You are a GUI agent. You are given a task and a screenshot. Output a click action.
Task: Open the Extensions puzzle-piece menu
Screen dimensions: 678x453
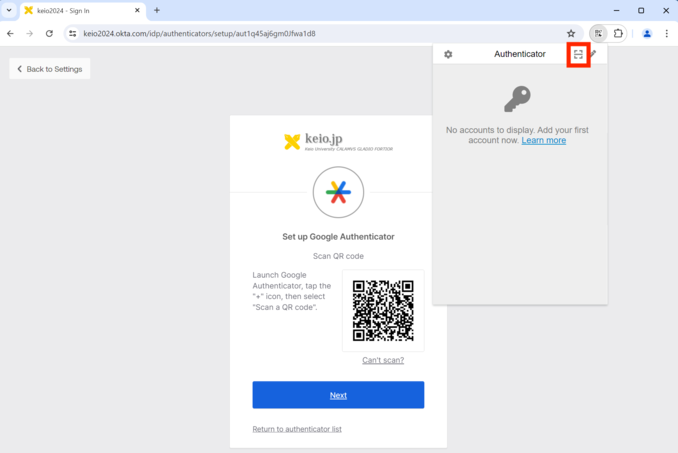[x=618, y=33]
